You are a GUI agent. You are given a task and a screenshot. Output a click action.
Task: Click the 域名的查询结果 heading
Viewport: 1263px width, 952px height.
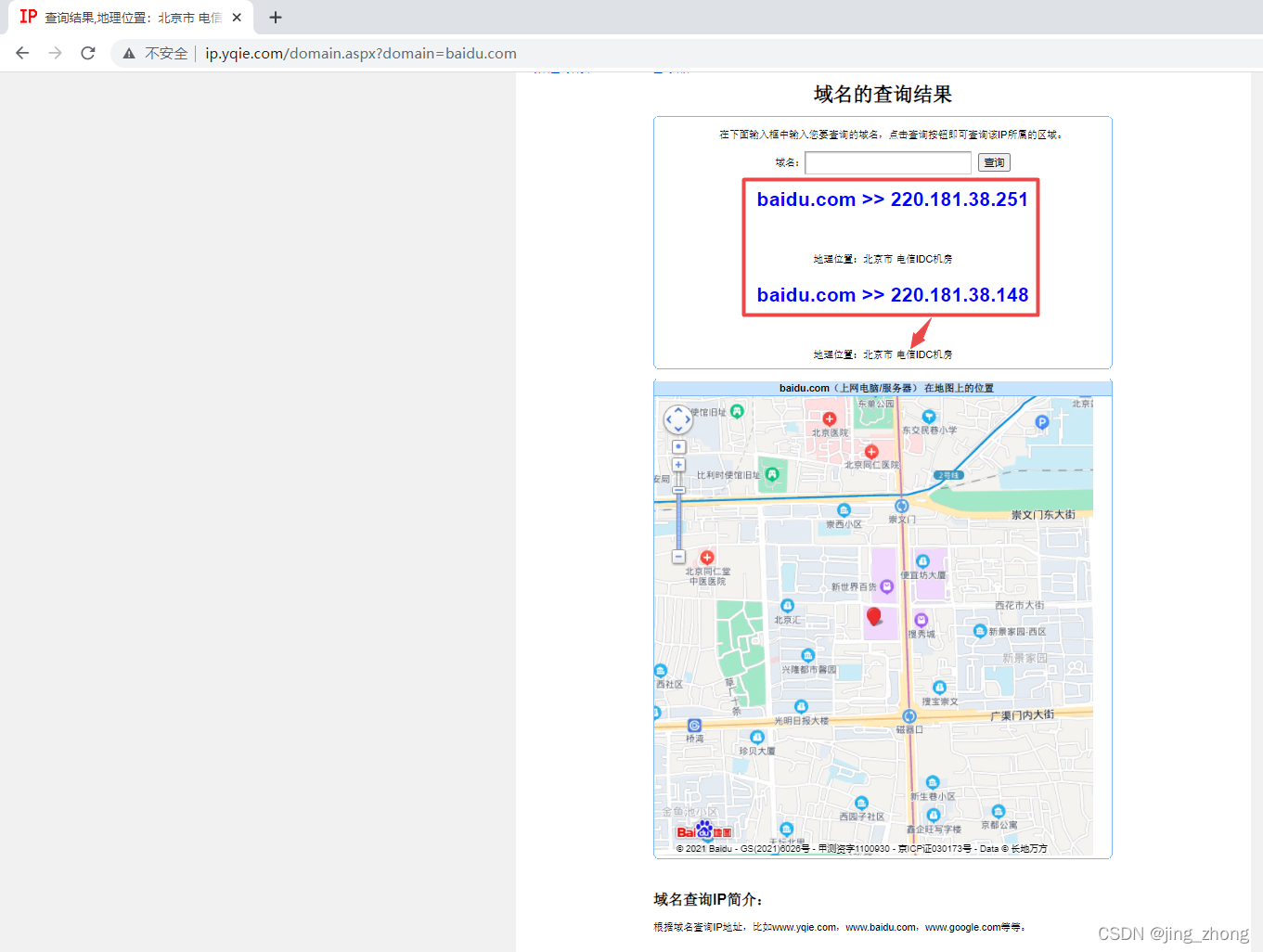click(x=883, y=94)
